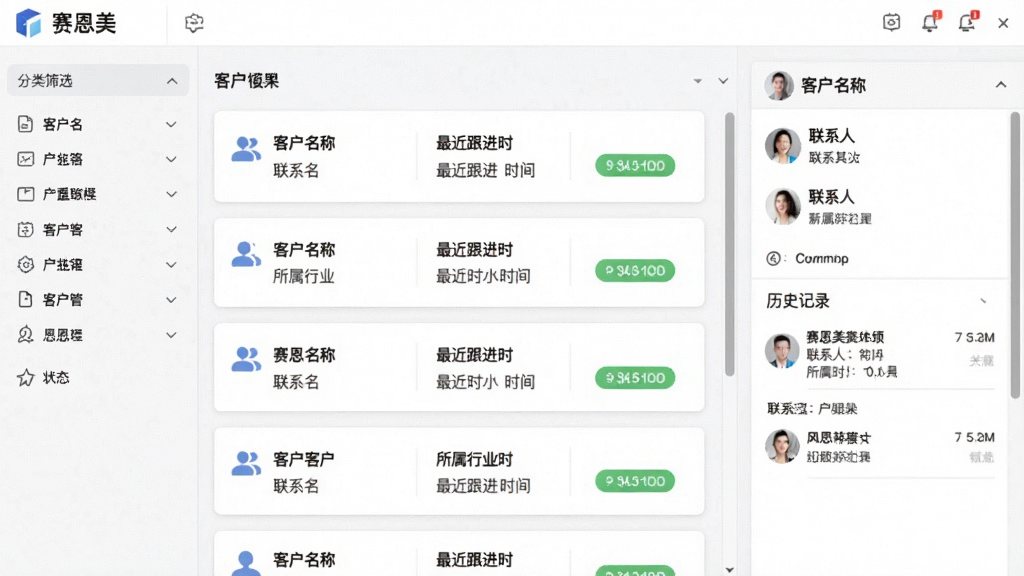Click the gear icon next to 户推律
1024x576 pixels.
tap(25, 264)
